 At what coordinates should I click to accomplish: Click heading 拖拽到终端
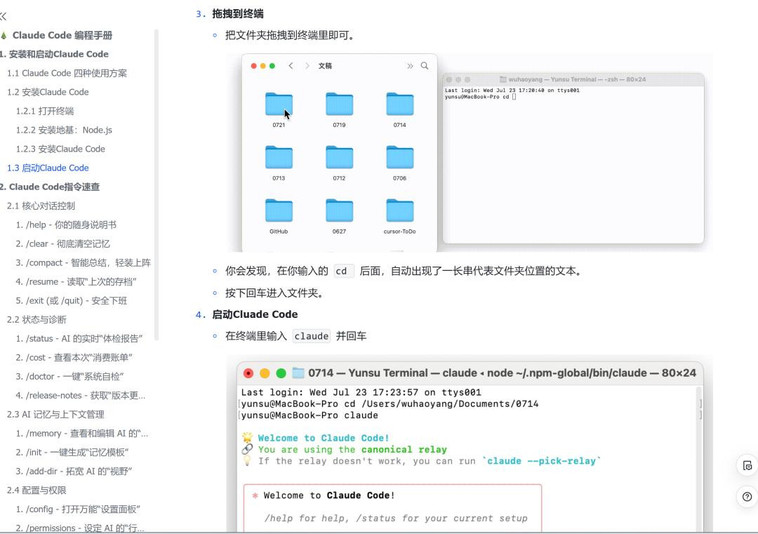coord(238,14)
